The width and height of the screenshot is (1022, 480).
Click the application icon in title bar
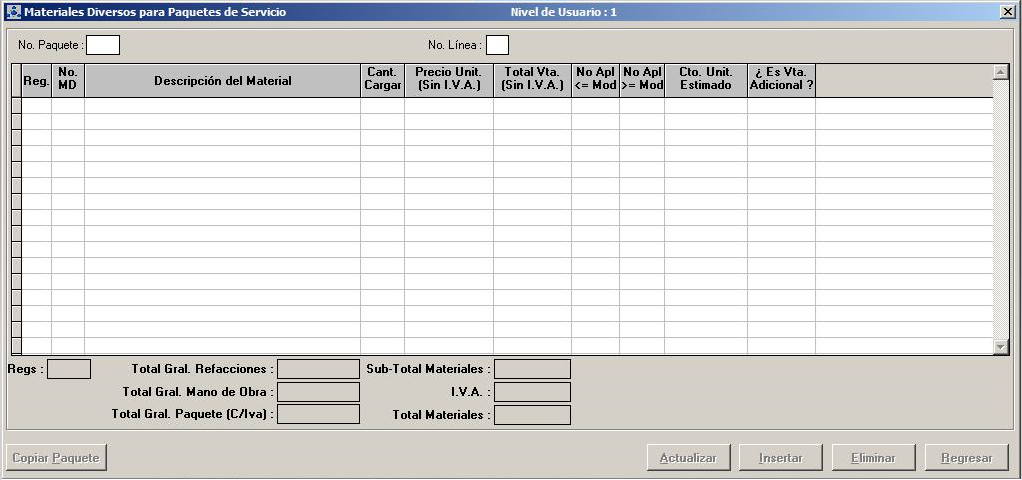click(13, 12)
